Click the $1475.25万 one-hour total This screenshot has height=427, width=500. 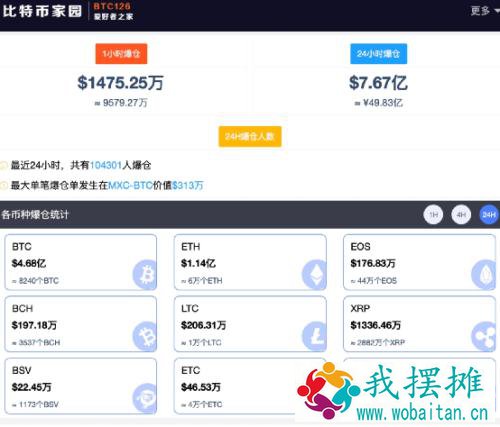click(x=120, y=83)
